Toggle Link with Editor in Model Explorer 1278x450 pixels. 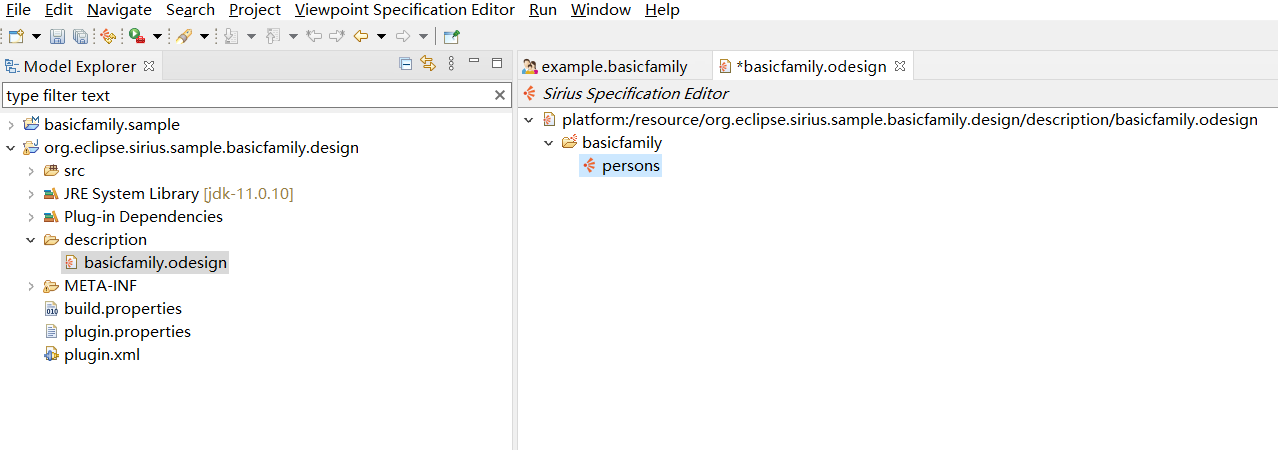(428, 64)
